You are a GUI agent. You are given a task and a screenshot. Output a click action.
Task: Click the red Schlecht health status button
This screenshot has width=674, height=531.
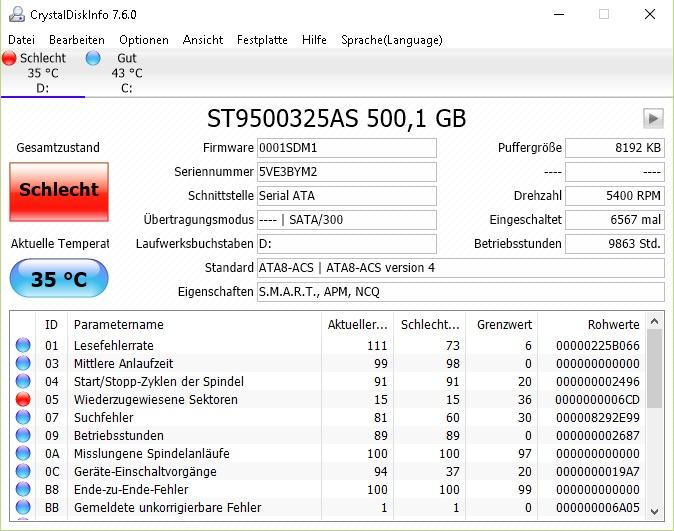click(59, 192)
